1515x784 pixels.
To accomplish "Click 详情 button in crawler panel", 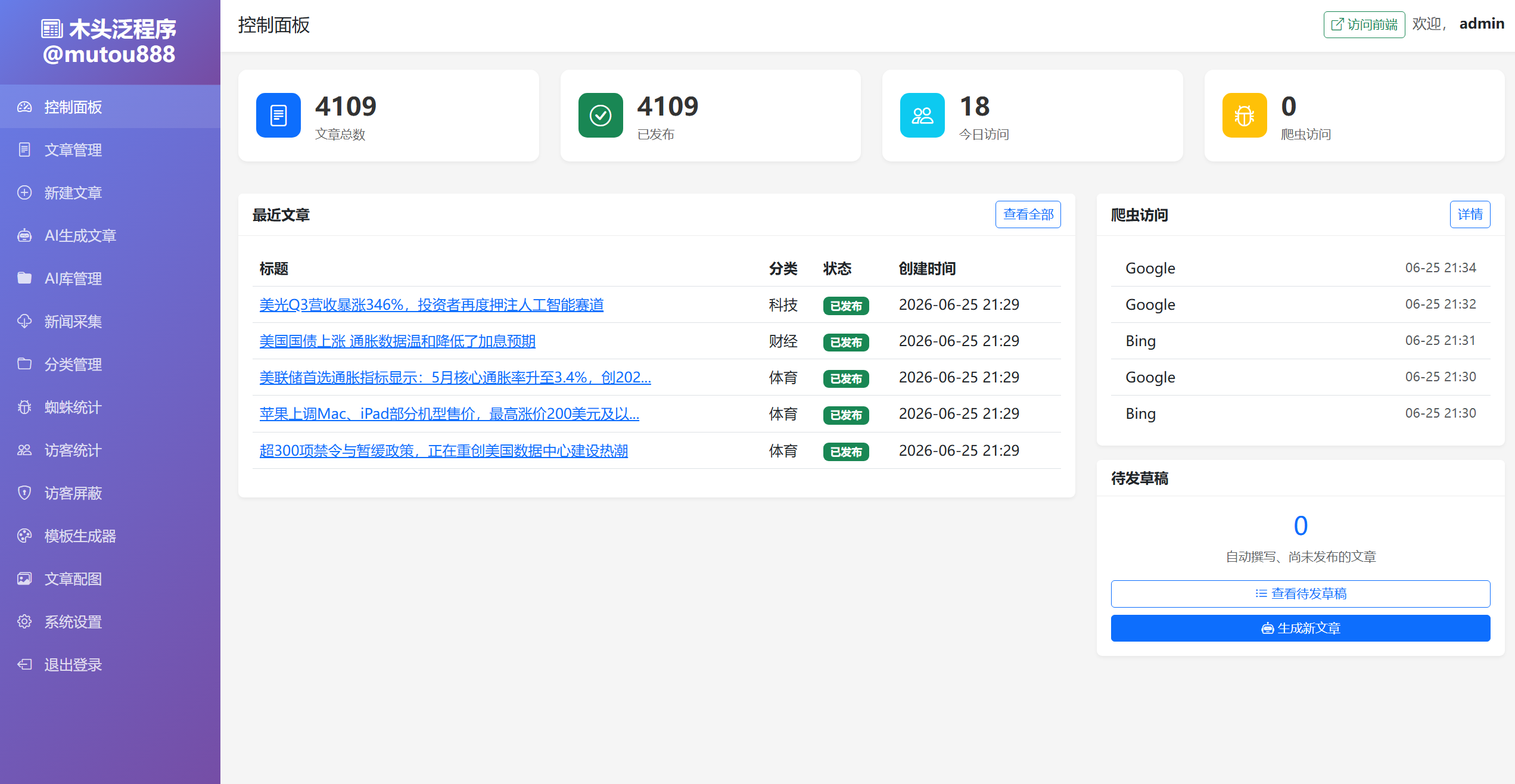I will point(1470,214).
